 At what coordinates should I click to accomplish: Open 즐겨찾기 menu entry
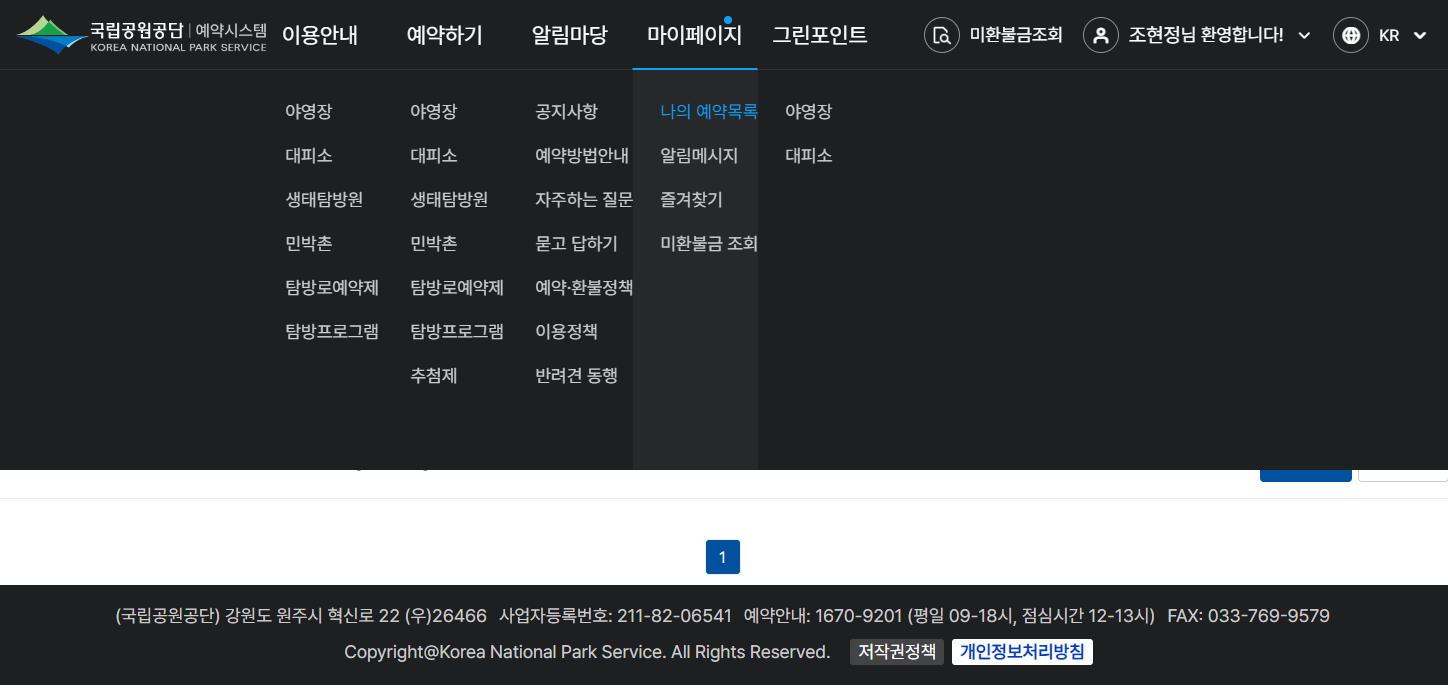pos(691,200)
